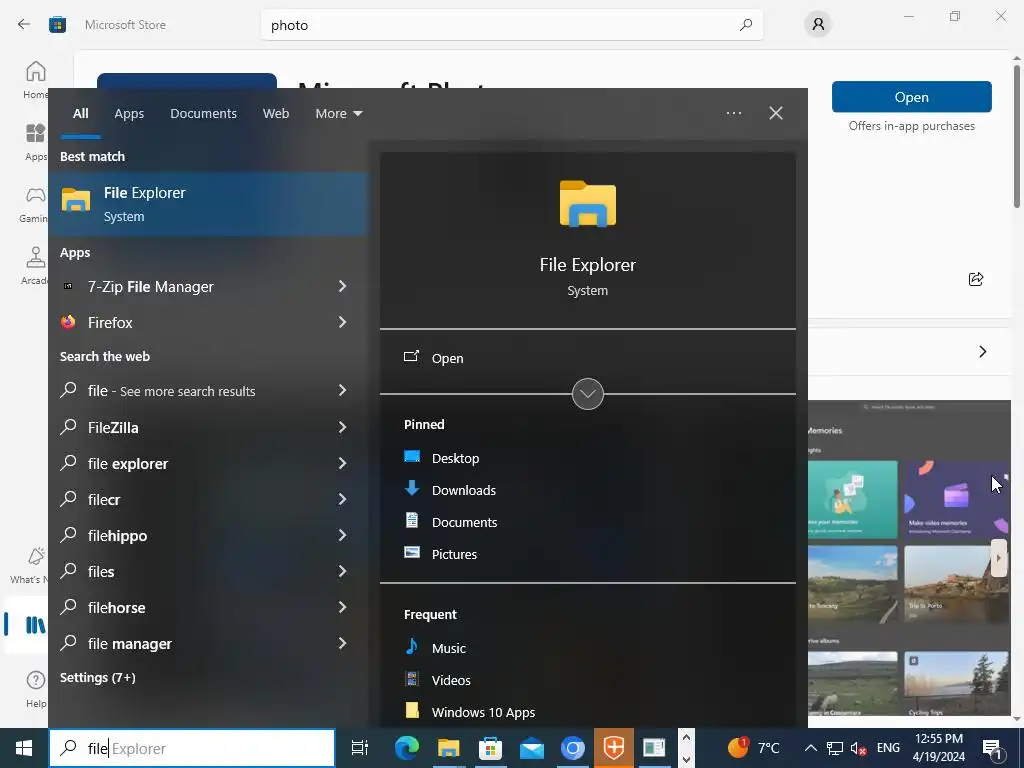Expand the circular chevron under Open

tap(588, 394)
